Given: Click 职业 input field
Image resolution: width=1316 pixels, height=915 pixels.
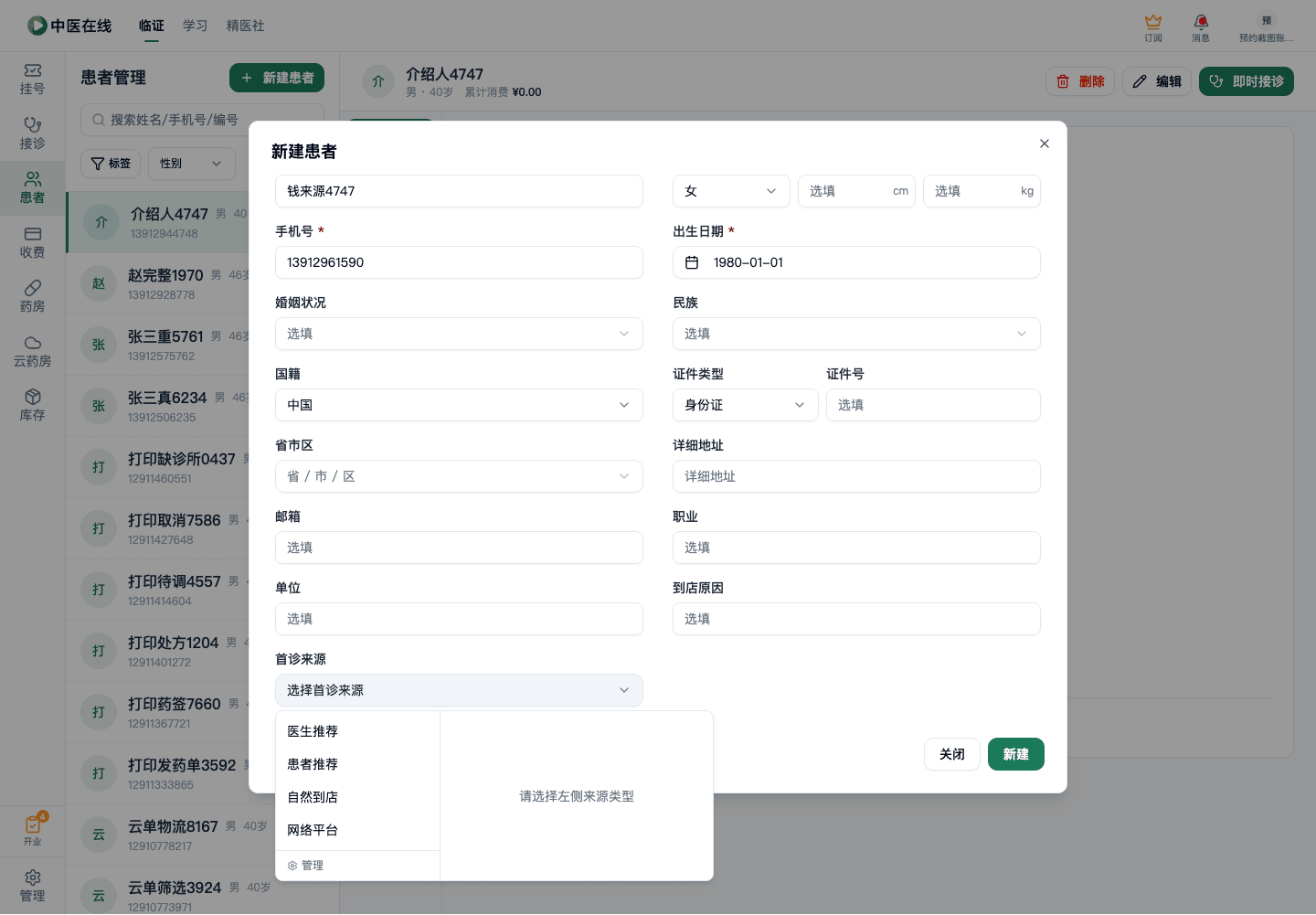Looking at the screenshot, I should coord(856,548).
